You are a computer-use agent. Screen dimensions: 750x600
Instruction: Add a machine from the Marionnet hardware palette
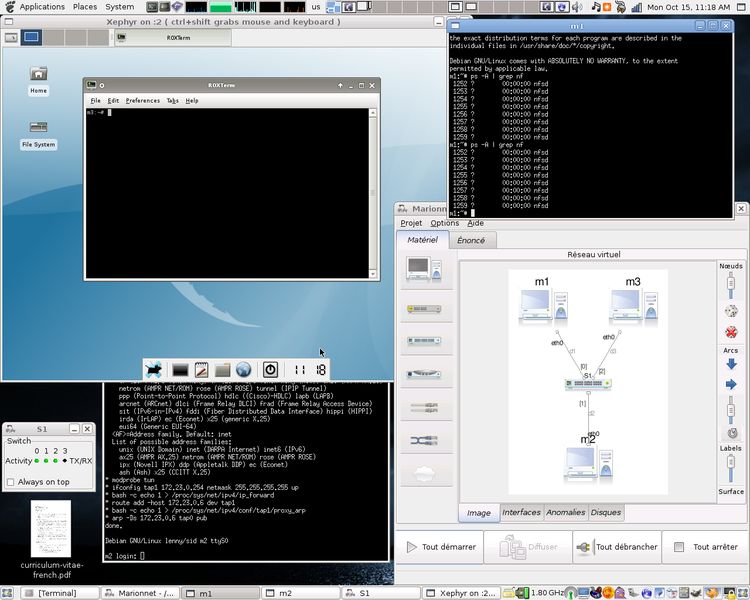click(425, 269)
